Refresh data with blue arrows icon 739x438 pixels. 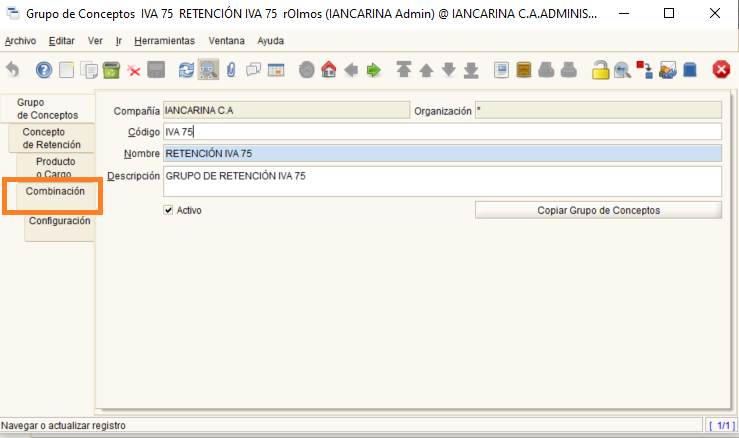pyautogui.click(x=186, y=70)
